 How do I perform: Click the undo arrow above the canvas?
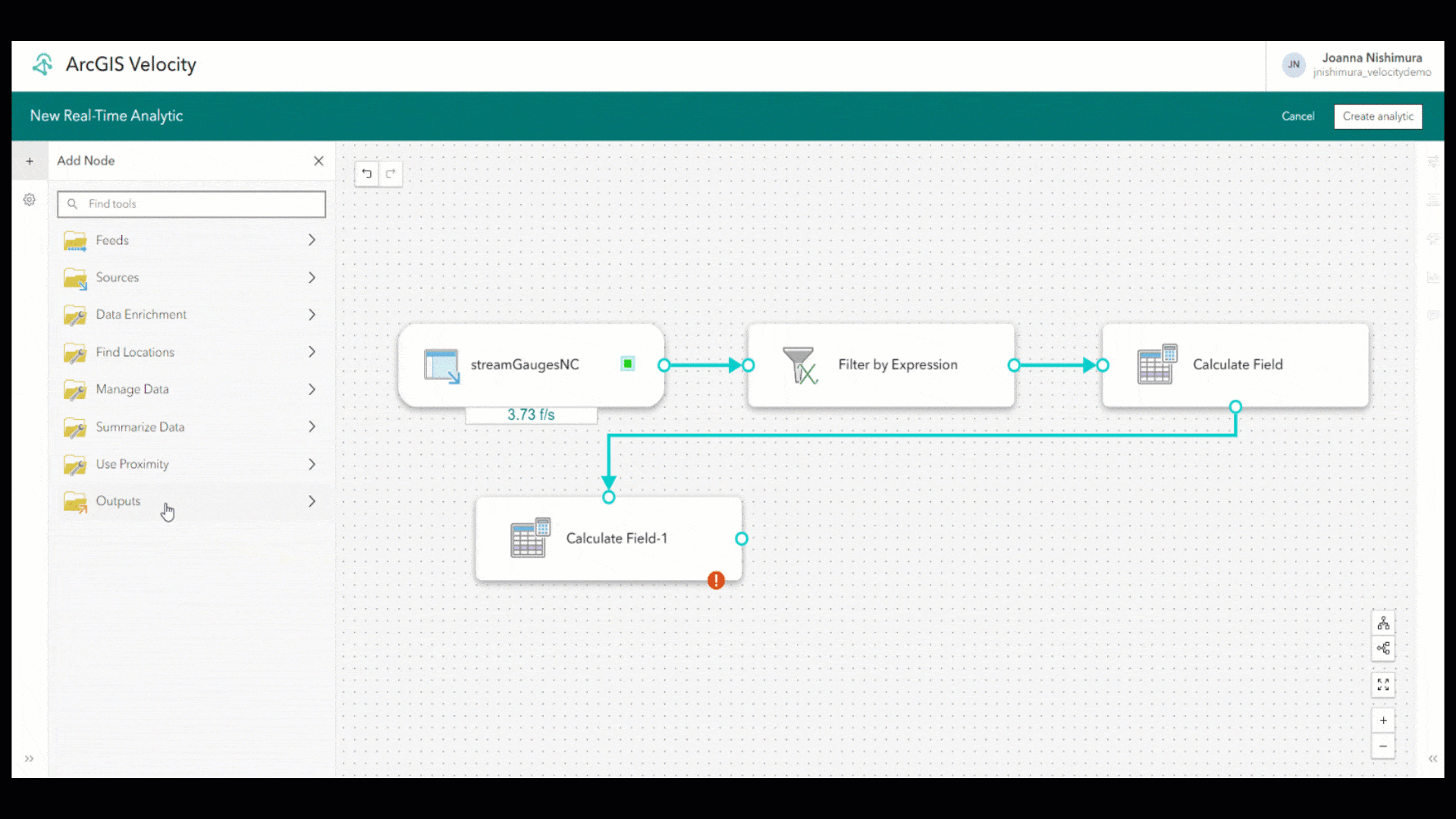coord(366,174)
